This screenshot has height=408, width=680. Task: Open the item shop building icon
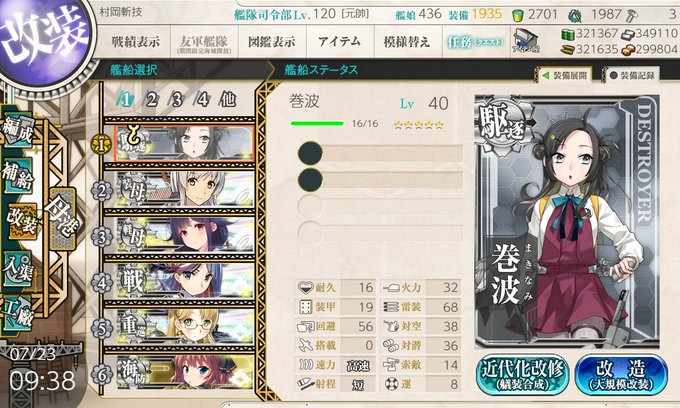pos(526,41)
